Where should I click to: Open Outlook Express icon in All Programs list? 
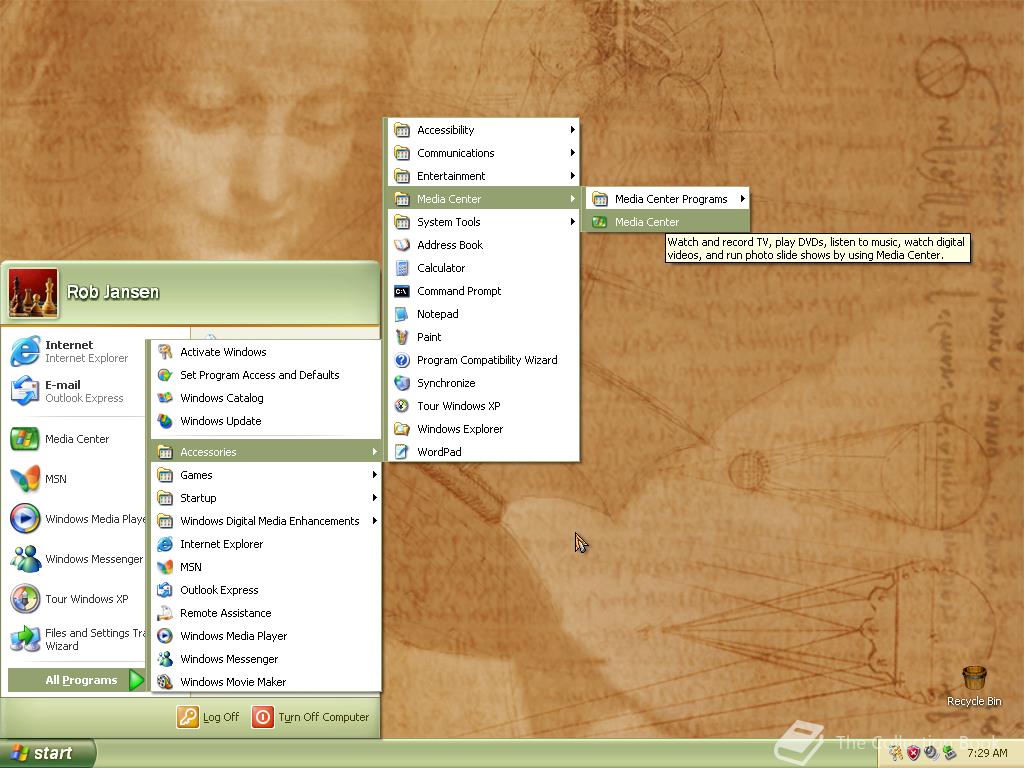point(165,590)
